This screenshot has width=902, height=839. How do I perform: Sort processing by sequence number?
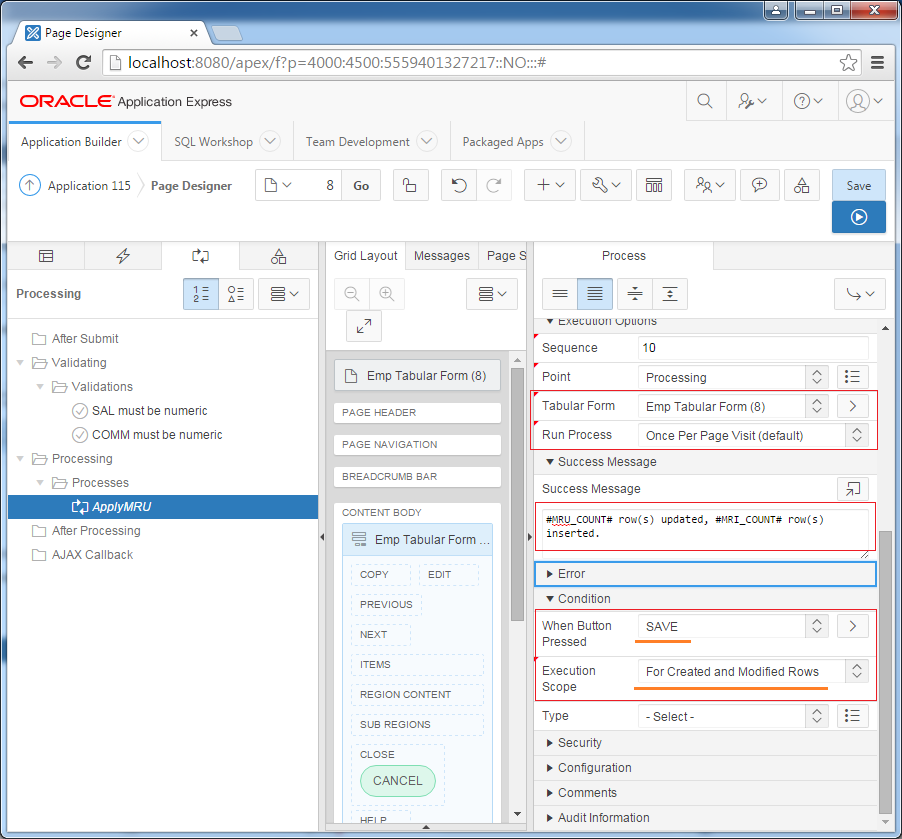201,294
